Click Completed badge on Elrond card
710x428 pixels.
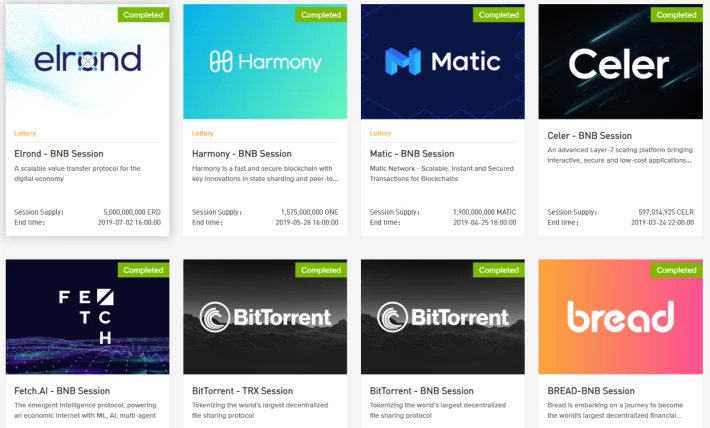coord(144,15)
